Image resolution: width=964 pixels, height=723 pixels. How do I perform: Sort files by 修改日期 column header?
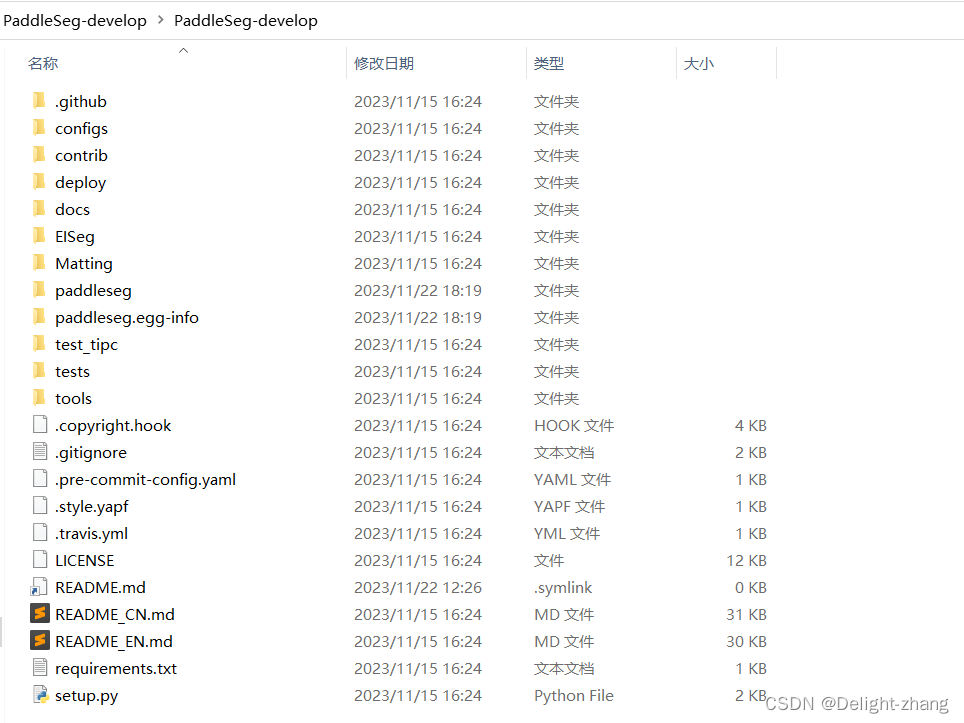point(384,63)
